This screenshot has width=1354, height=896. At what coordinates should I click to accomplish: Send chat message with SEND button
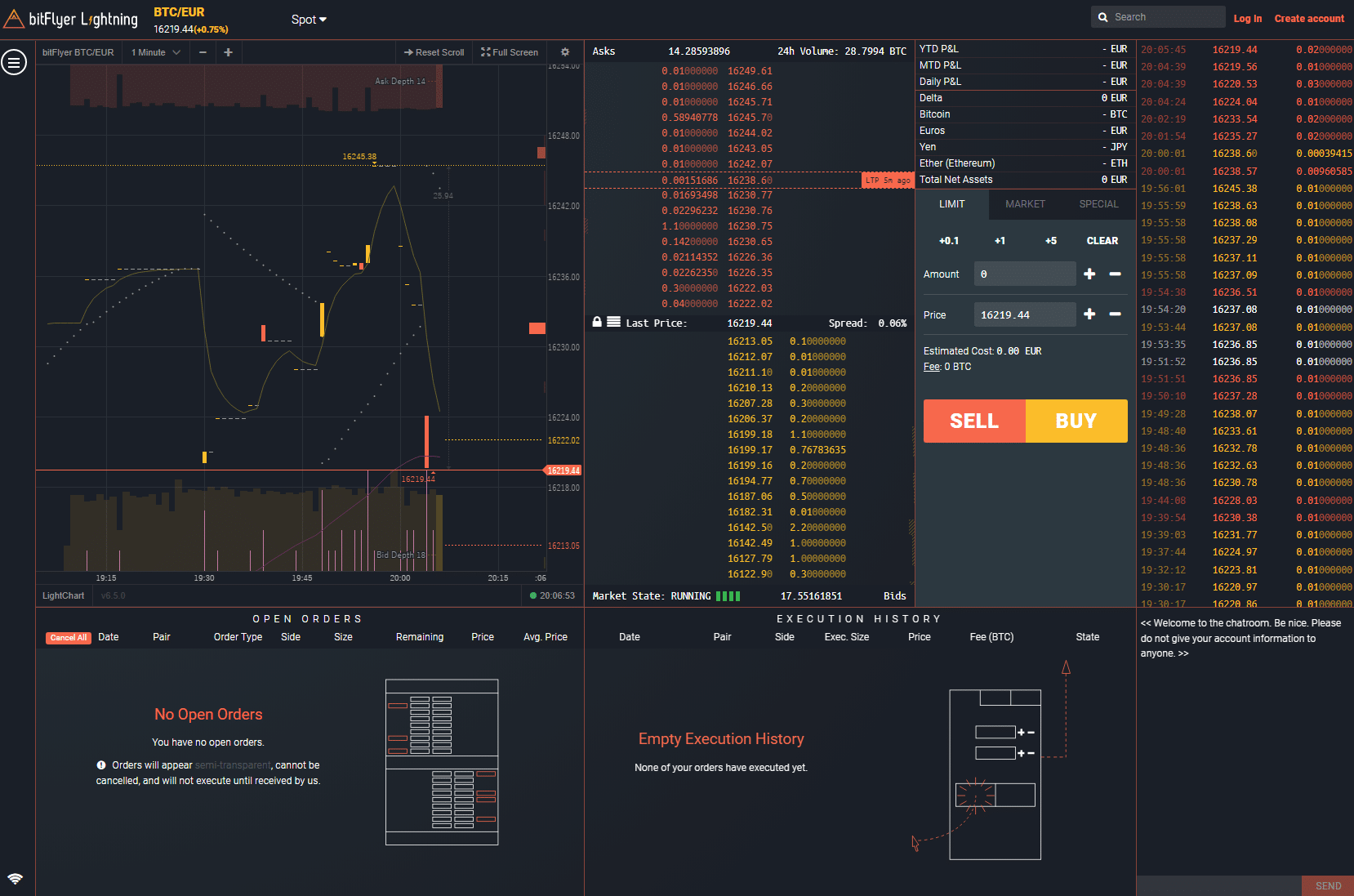point(1327,886)
